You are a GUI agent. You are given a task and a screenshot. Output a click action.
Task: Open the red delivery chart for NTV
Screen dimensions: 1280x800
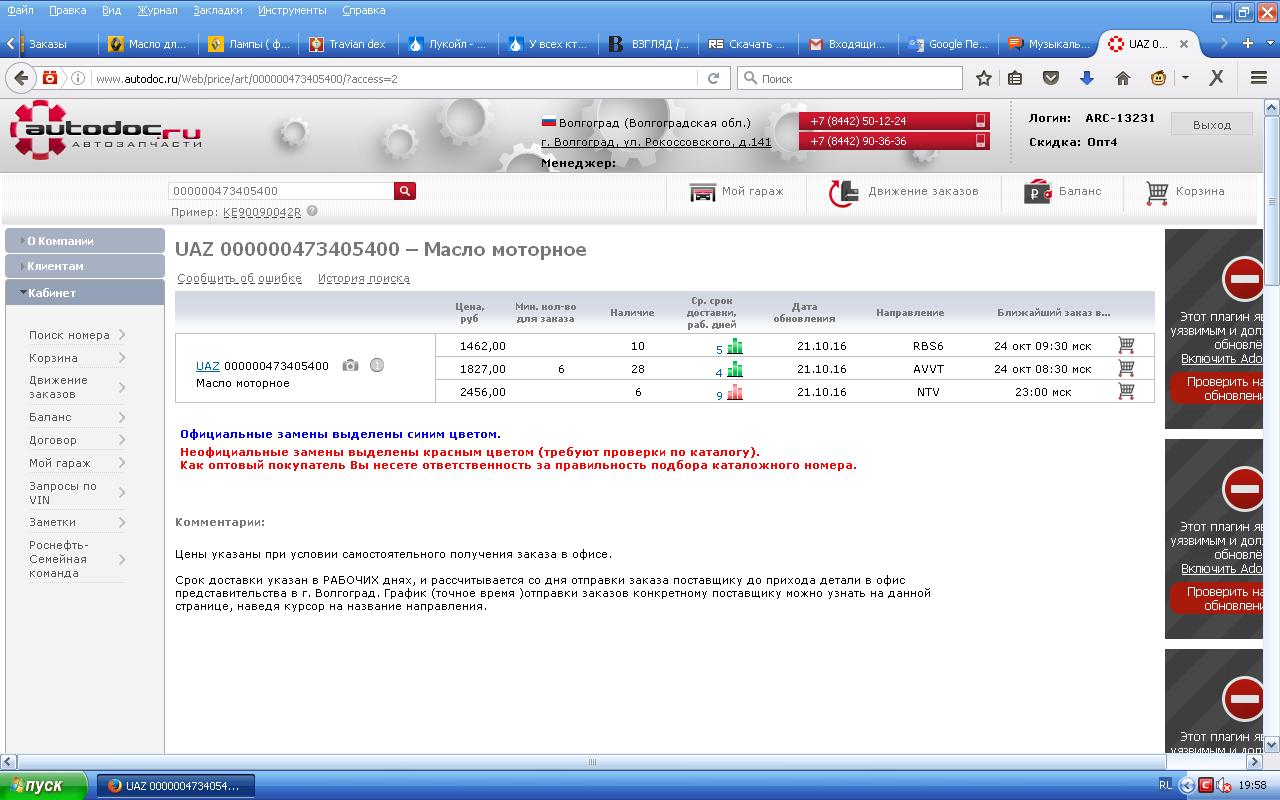[x=735, y=392]
